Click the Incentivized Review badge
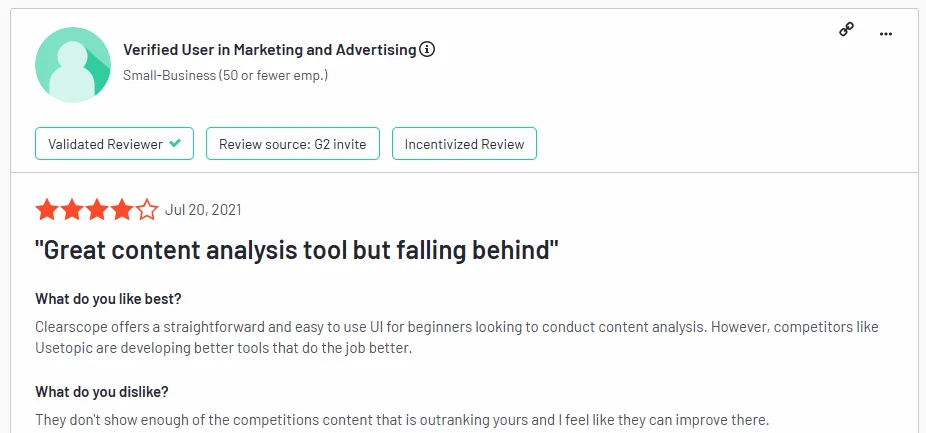This screenshot has height=433, width=926. [x=464, y=144]
